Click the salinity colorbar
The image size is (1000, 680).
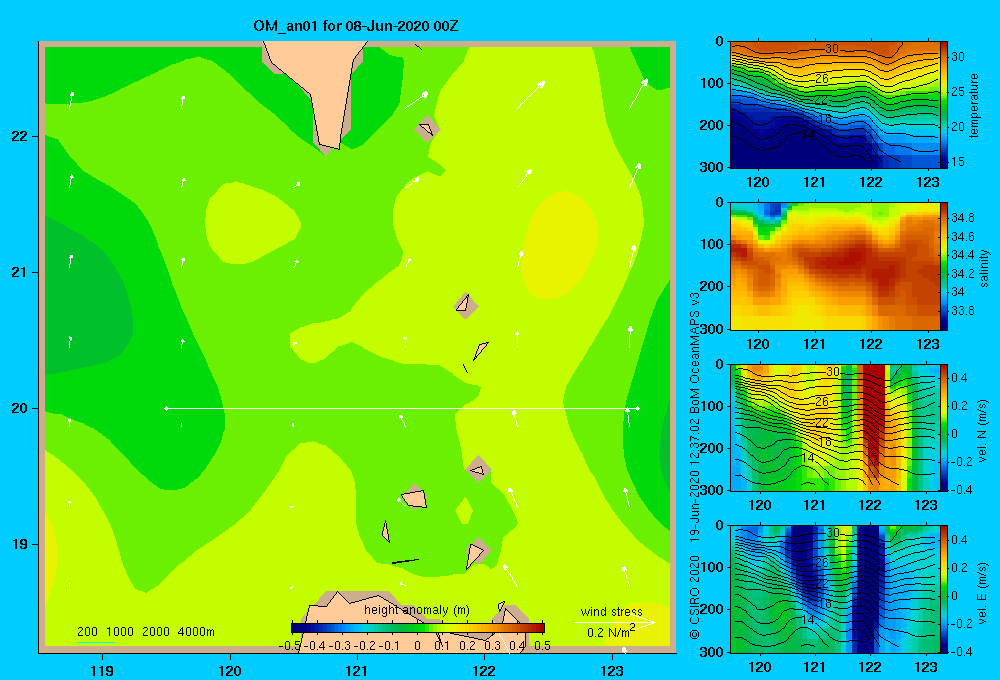point(944,266)
